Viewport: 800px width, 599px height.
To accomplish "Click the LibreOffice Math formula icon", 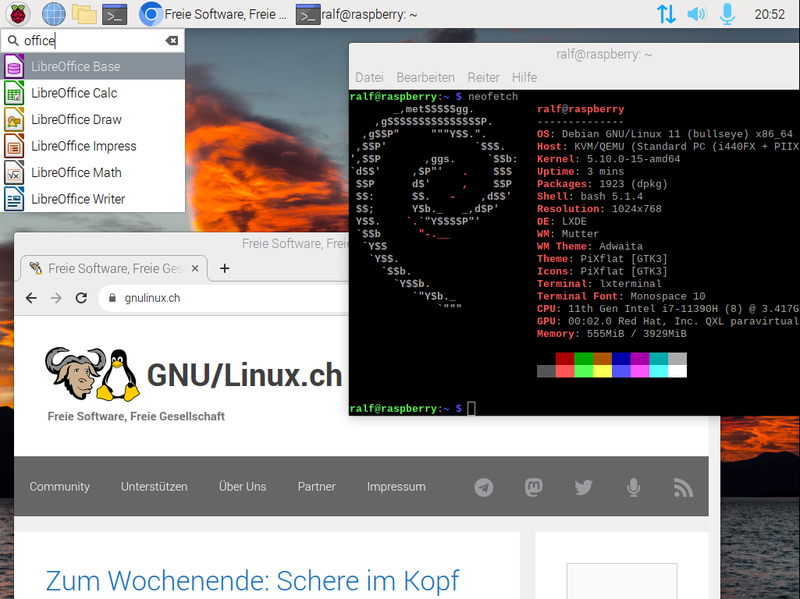I will [x=14, y=172].
